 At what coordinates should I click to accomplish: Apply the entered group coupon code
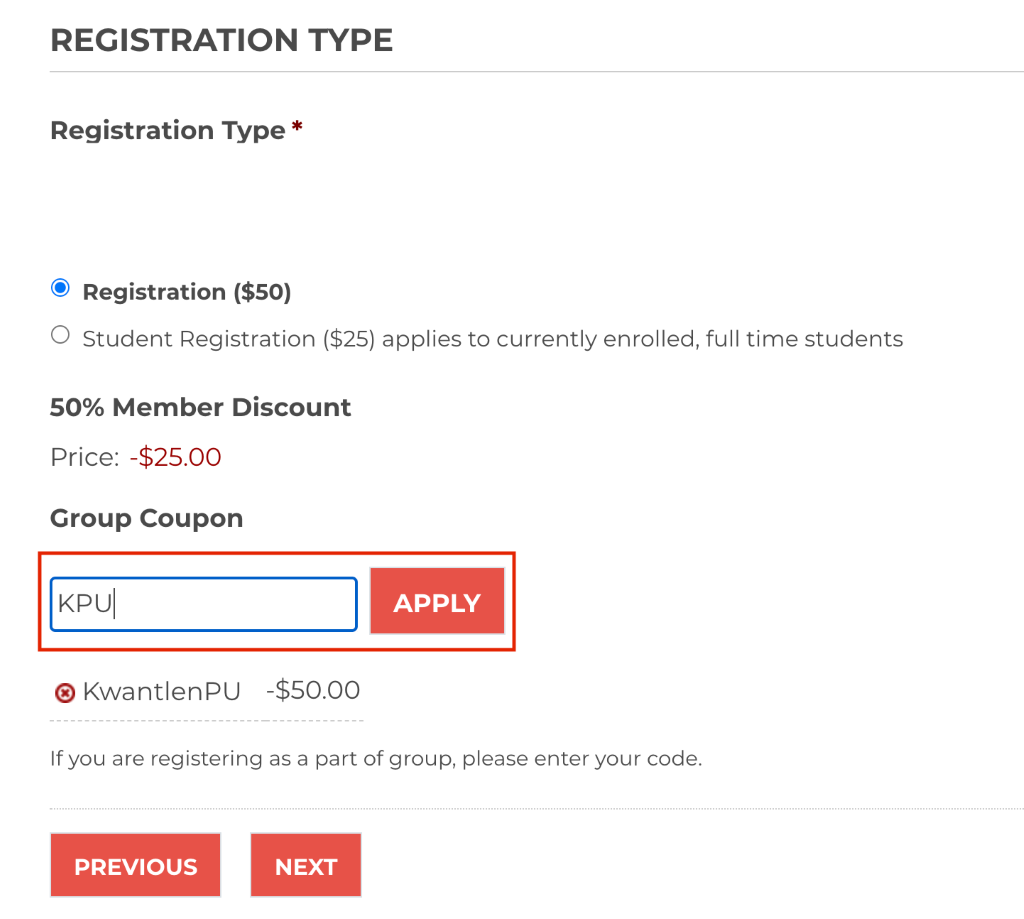437,601
